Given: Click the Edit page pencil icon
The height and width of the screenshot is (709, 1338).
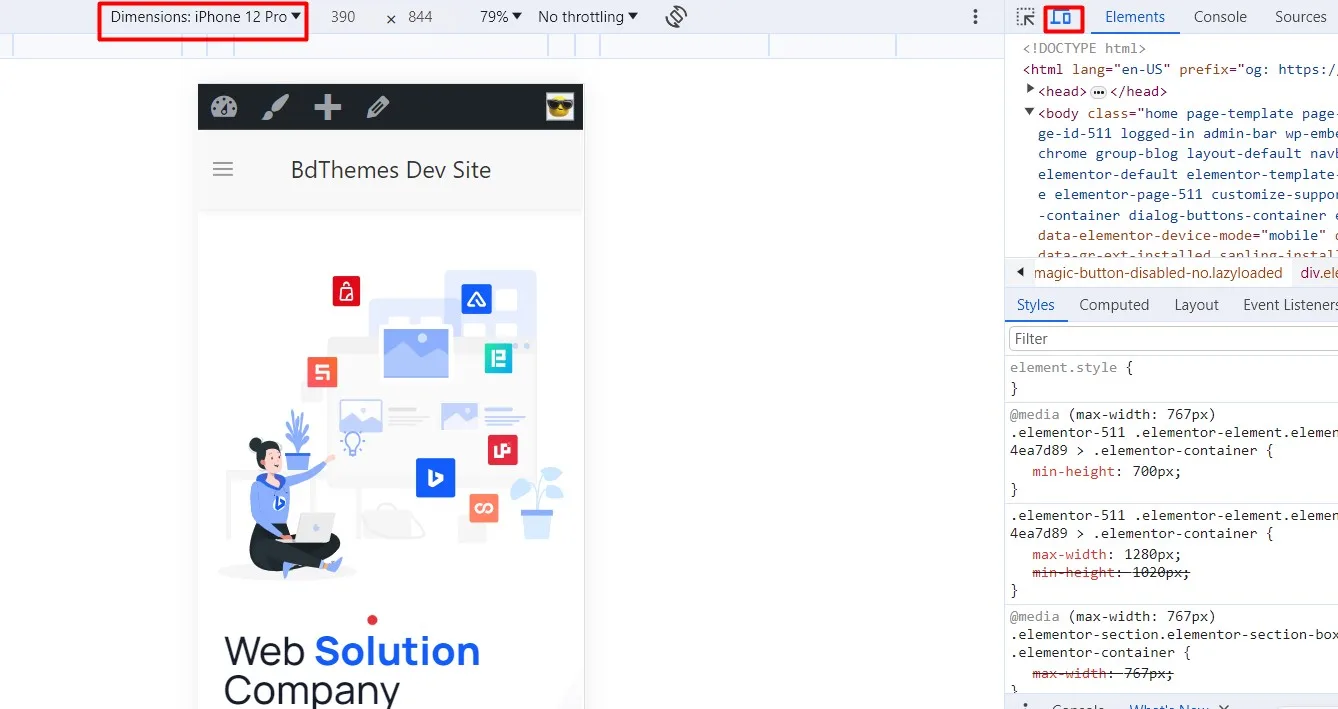Looking at the screenshot, I should point(378,107).
